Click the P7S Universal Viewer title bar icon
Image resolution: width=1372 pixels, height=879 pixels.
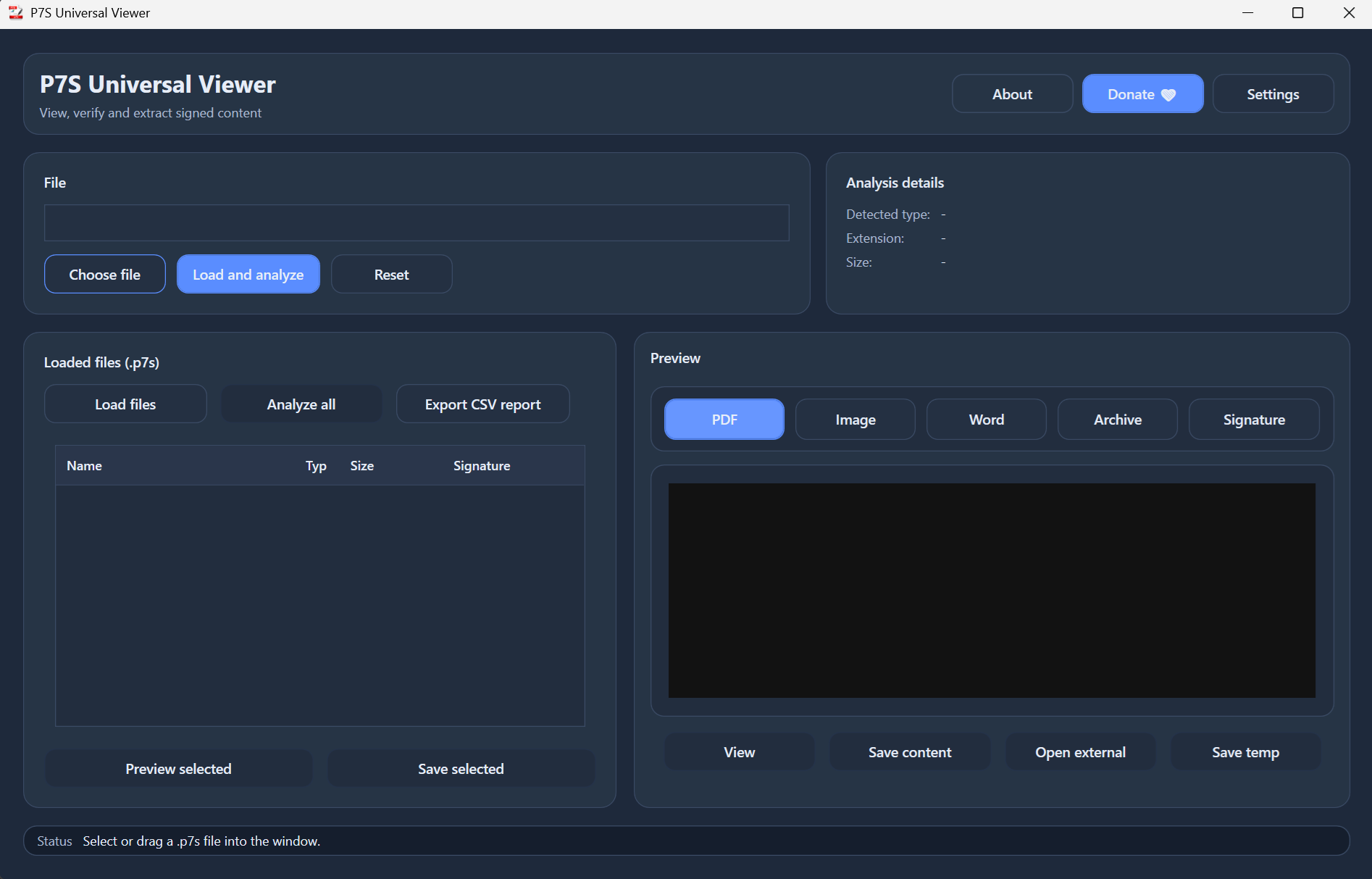point(15,13)
